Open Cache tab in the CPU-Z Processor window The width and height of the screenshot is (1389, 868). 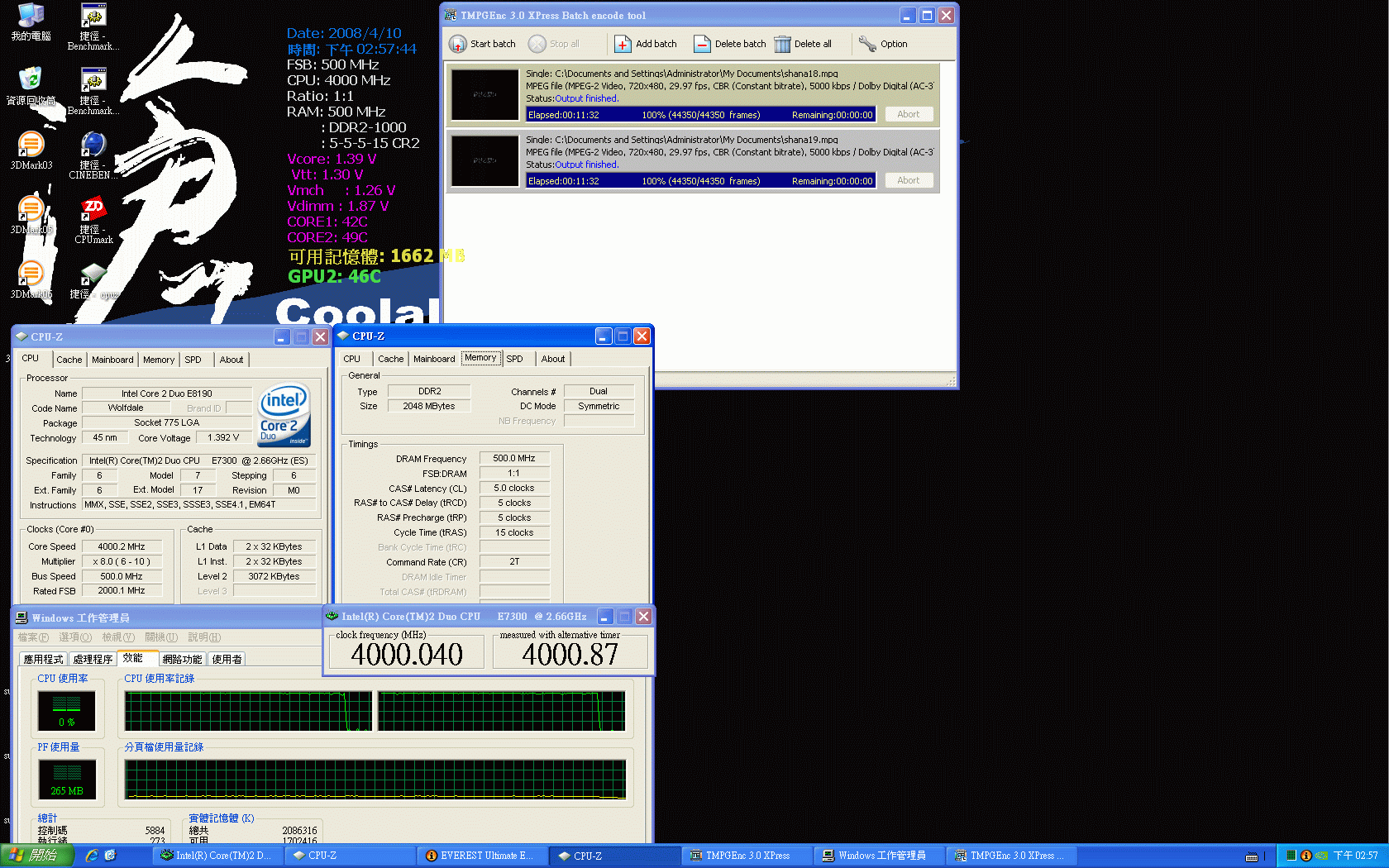coord(69,360)
